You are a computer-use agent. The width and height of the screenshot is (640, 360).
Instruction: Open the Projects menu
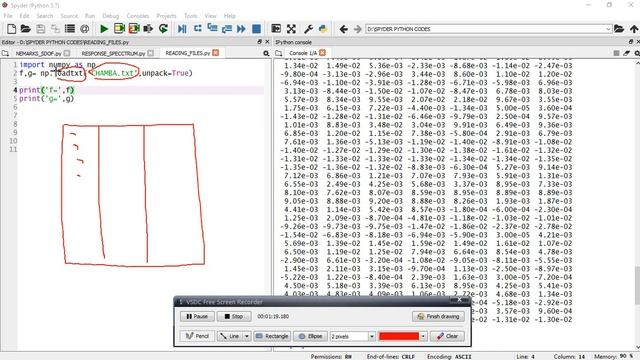point(166,16)
